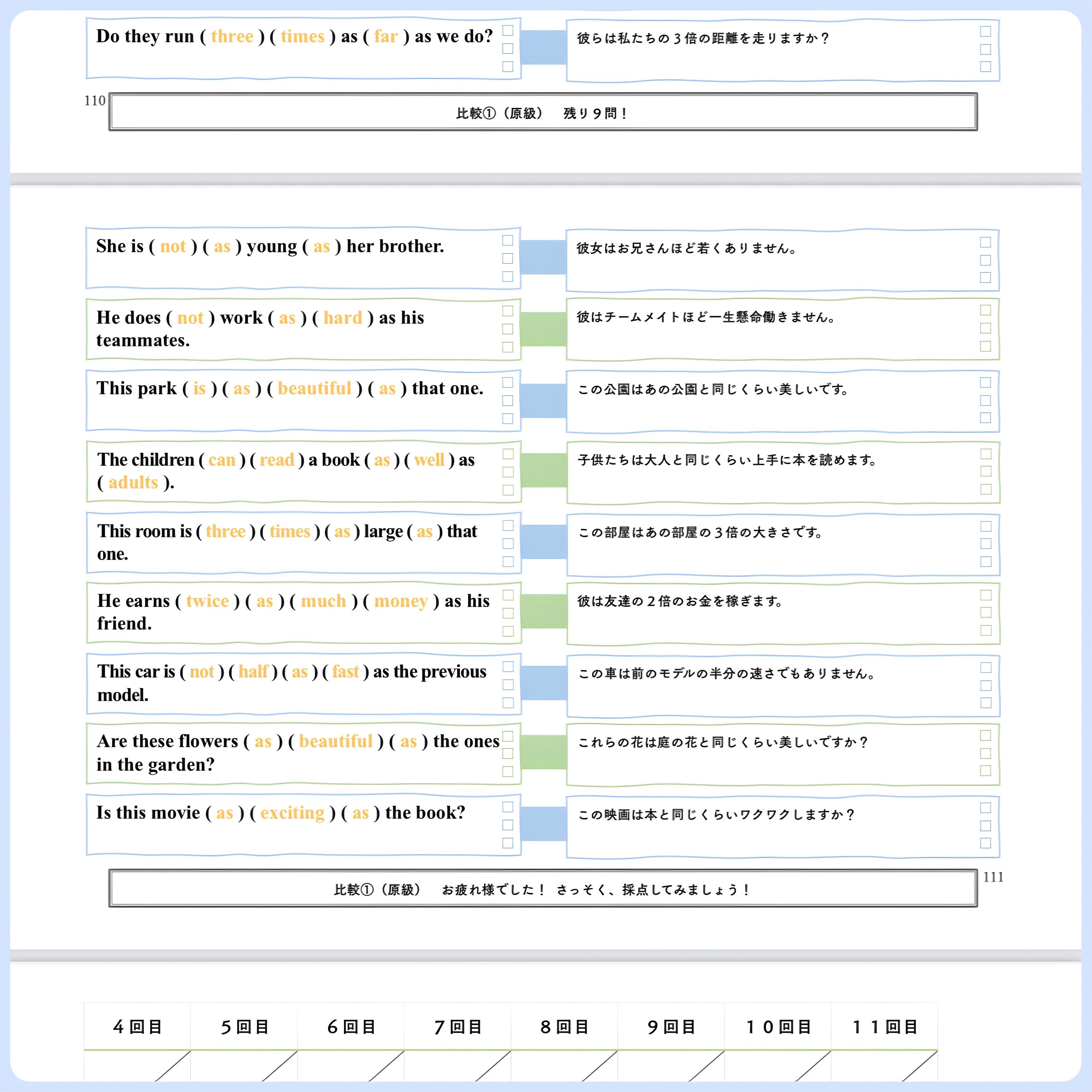
Task: Check top box beside この部屋はあの部屋の3倍 translation
Action: [x=986, y=526]
